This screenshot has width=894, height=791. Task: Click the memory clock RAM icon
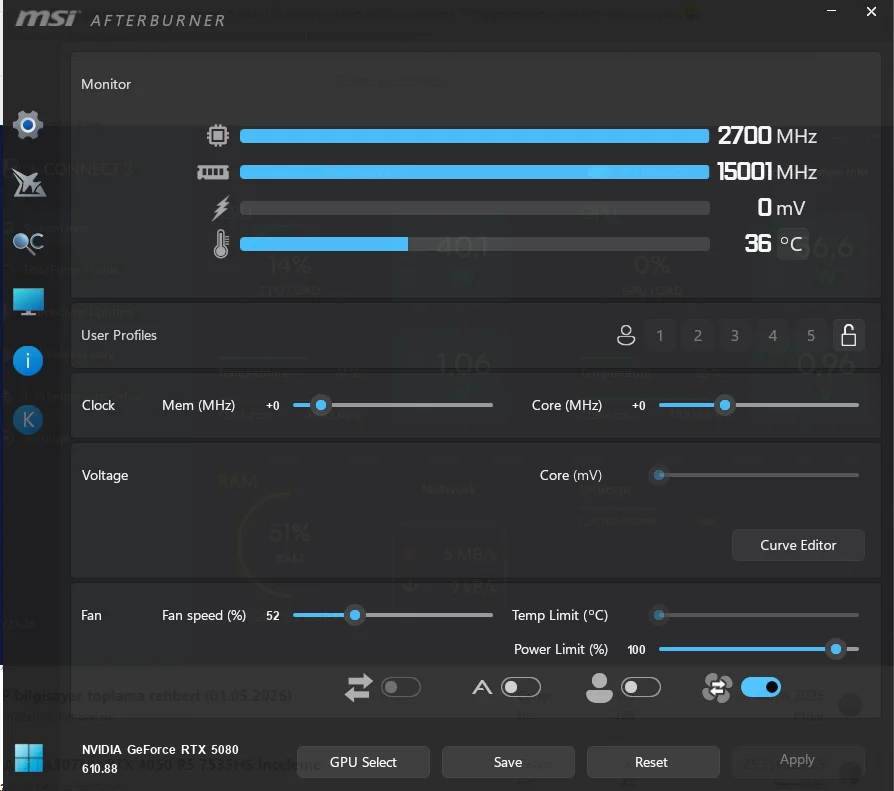(213, 172)
